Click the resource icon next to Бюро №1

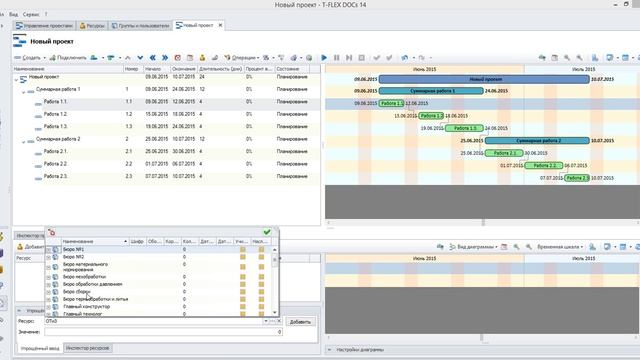(x=56, y=249)
